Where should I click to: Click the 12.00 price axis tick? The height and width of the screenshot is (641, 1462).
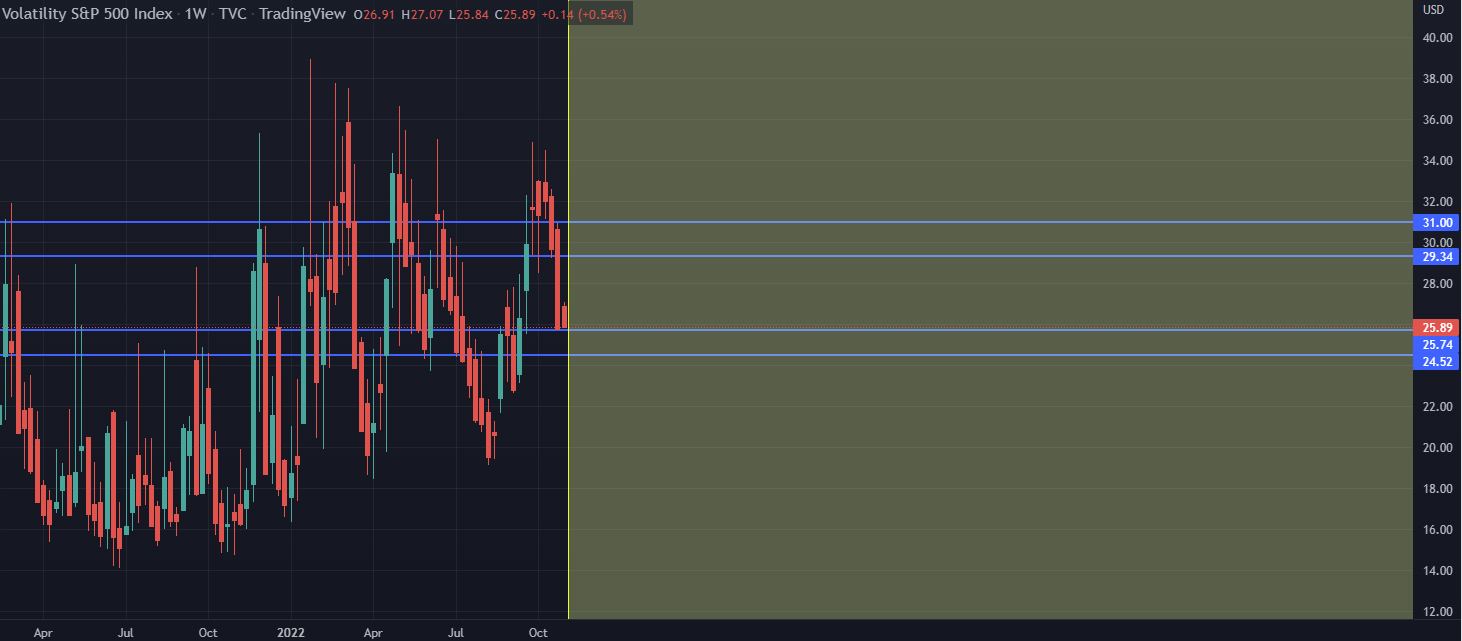click(x=1437, y=612)
